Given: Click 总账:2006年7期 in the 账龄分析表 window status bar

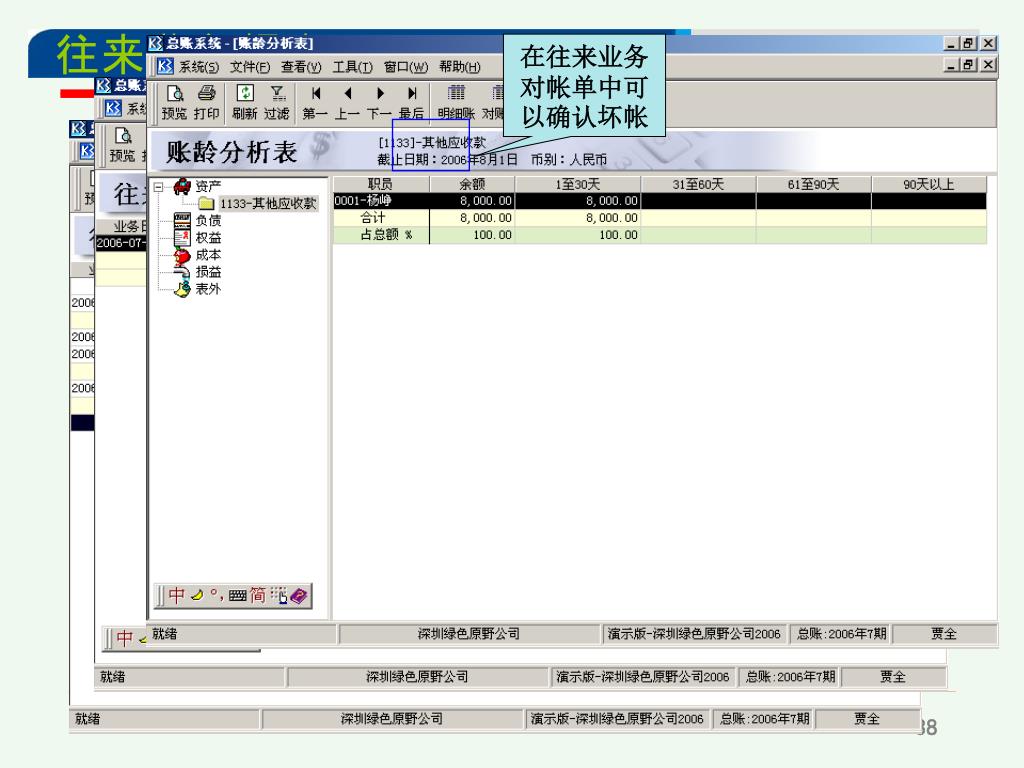Looking at the screenshot, I should pyautogui.click(x=842, y=633).
